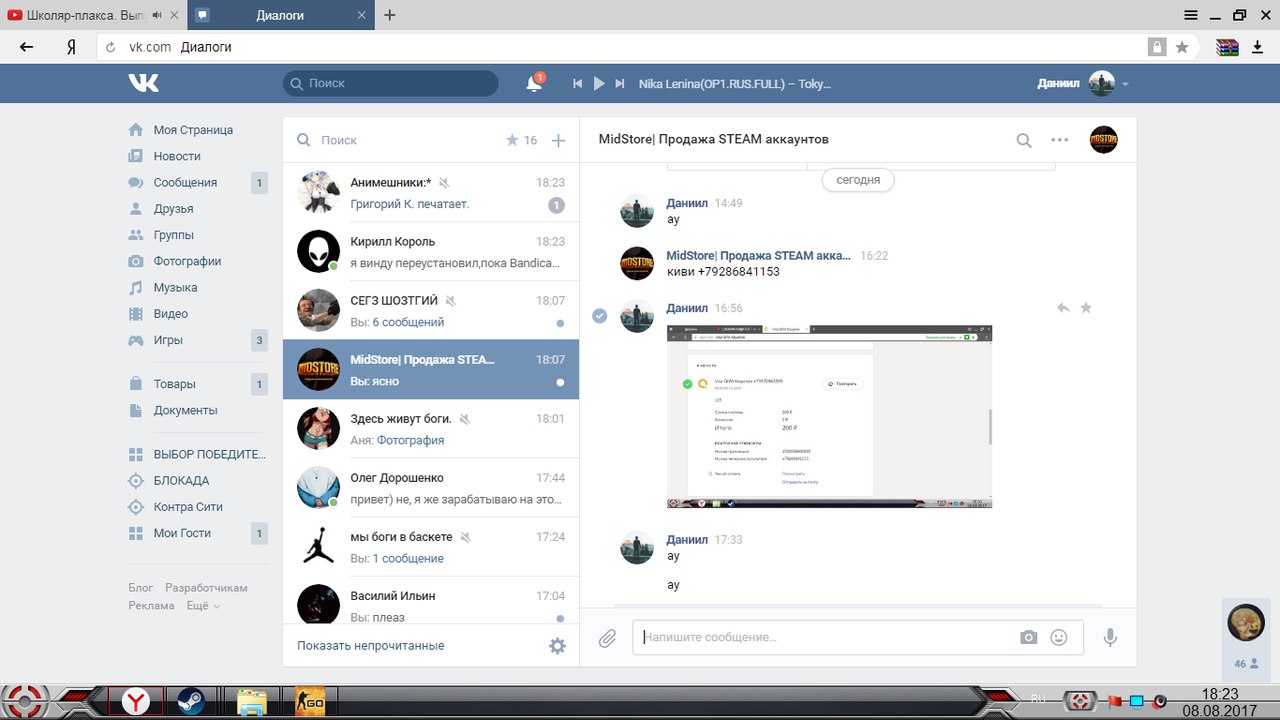
Task: Mark the 16:56 message as important
Action: tap(1086, 308)
